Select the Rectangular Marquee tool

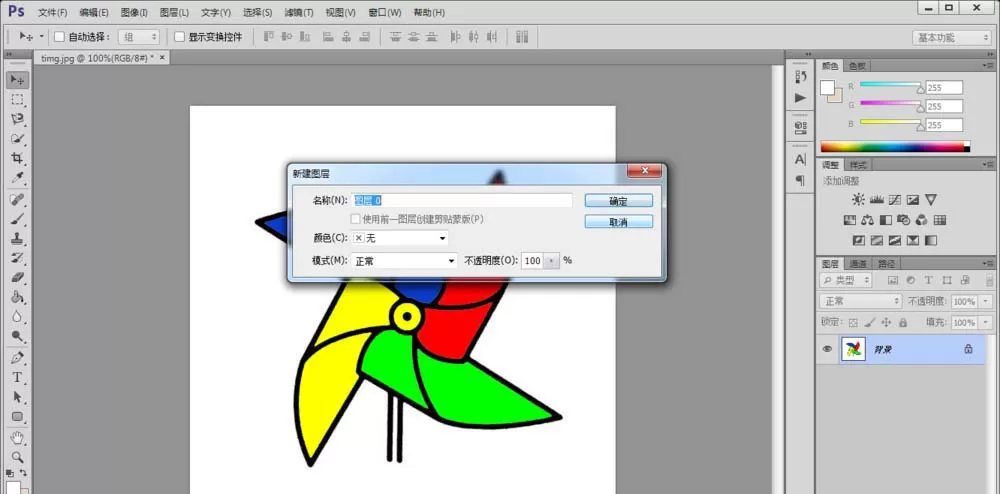[x=17, y=99]
